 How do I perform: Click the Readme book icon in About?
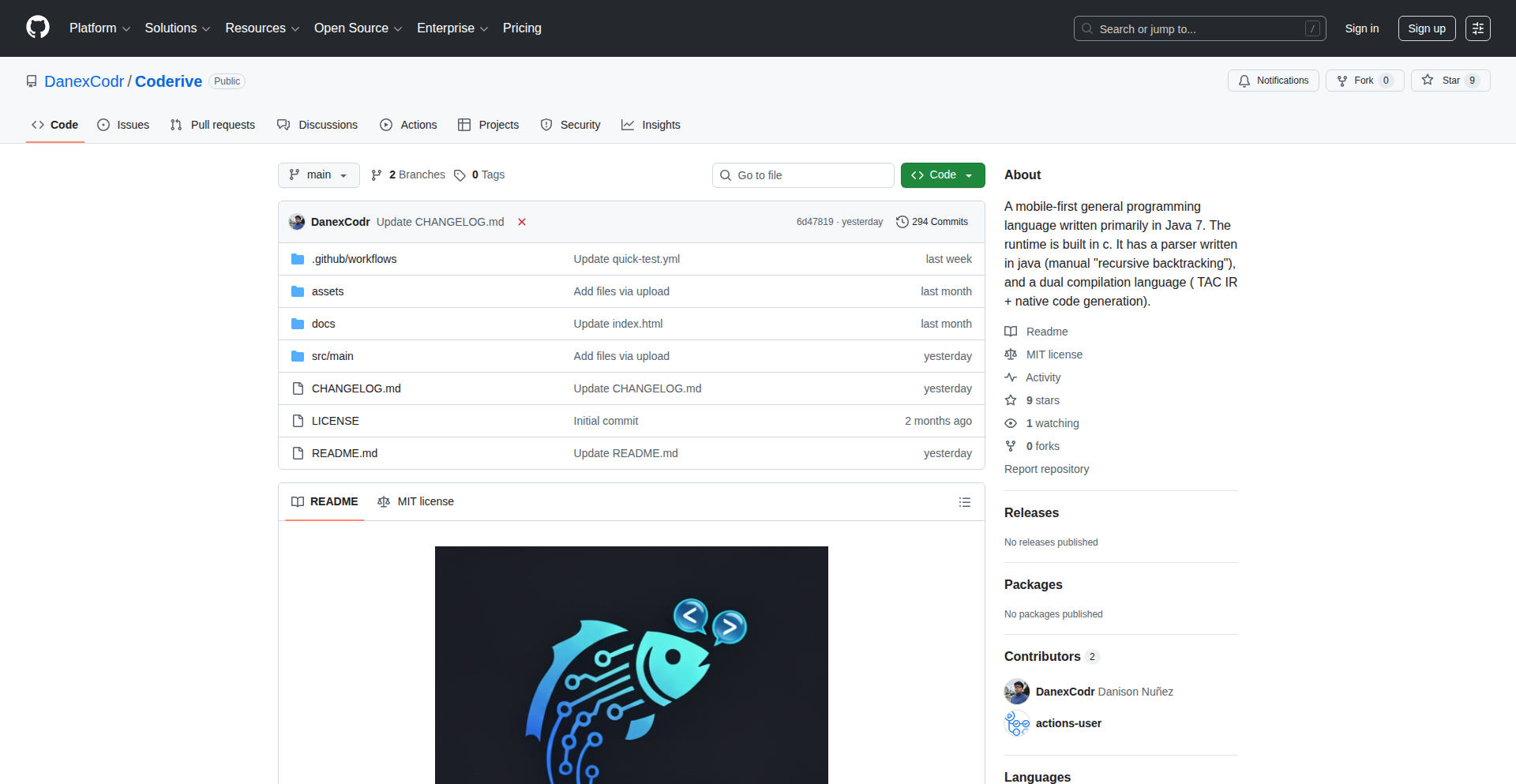[x=1011, y=332]
